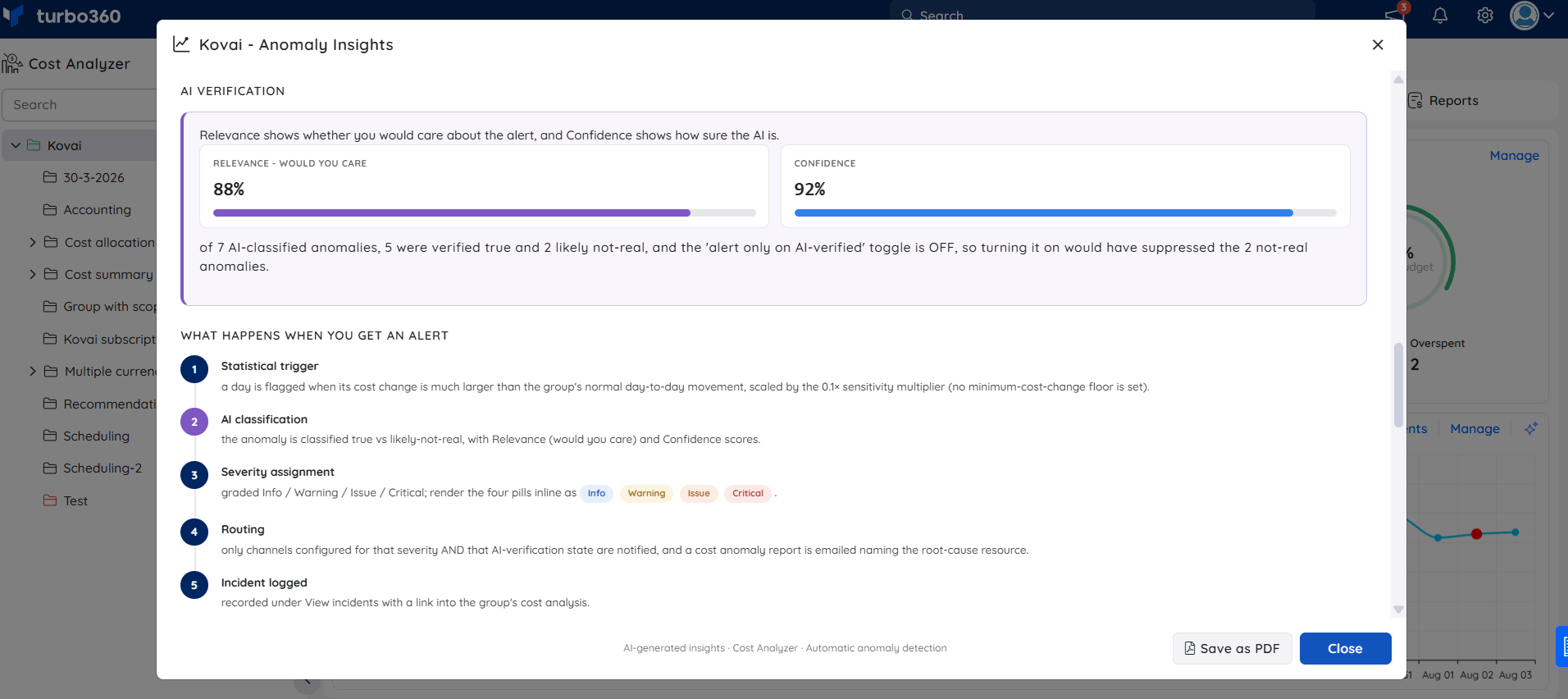The height and width of the screenshot is (699, 1568).
Task: Click the Recommendations folder icon
Action: pyautogui.click(x=50, y=404)
